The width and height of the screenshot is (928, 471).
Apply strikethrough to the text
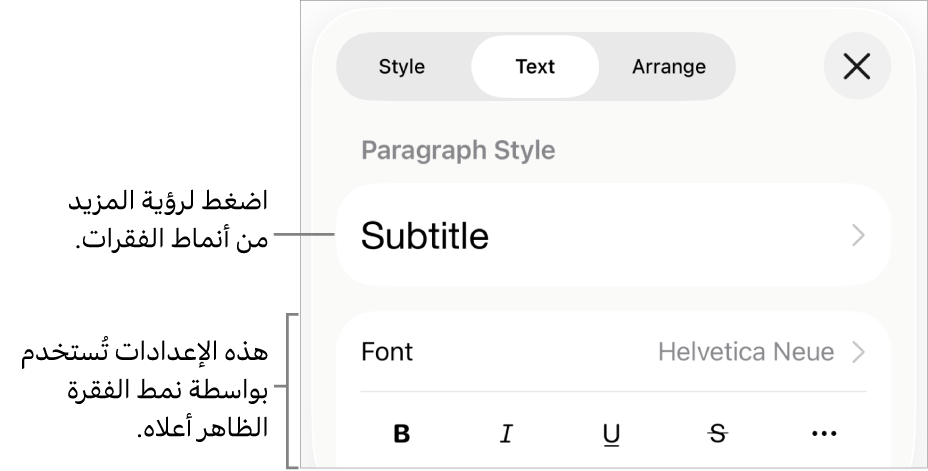click(x=717, y=434)
